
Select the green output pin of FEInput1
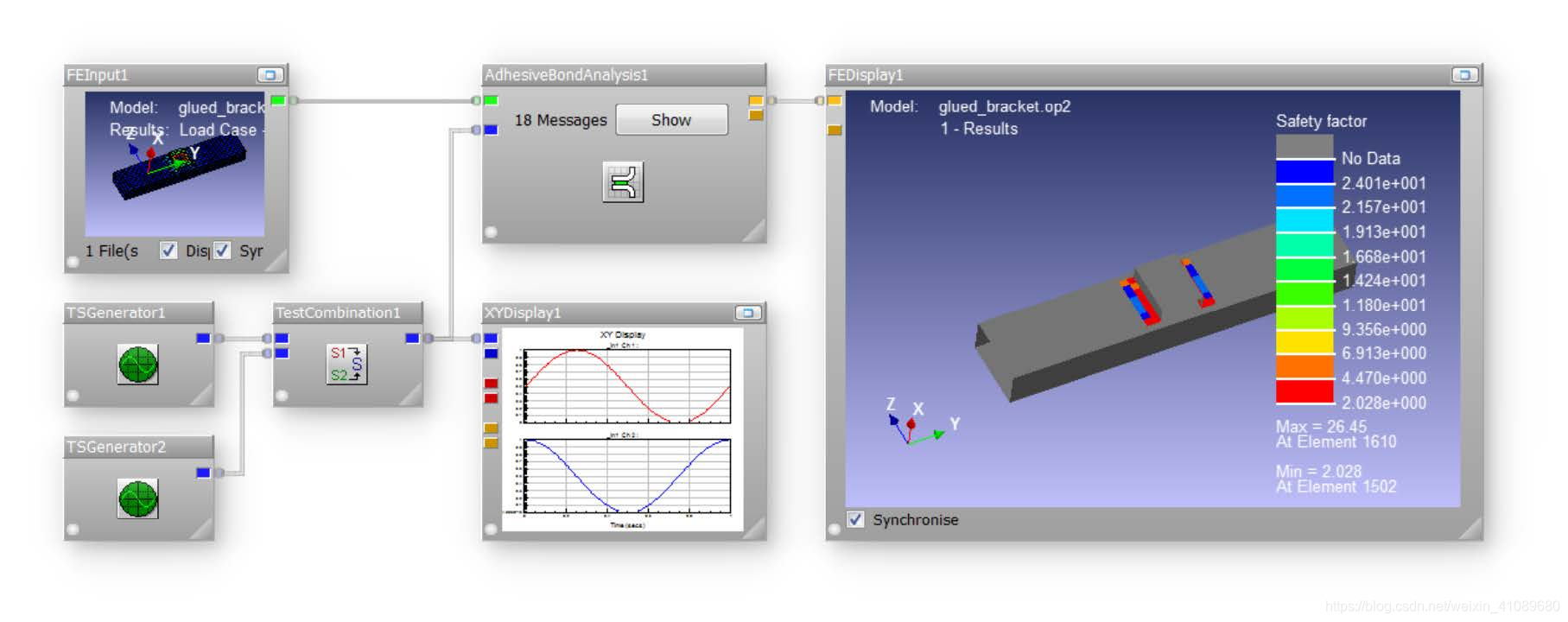click(277, 100)
